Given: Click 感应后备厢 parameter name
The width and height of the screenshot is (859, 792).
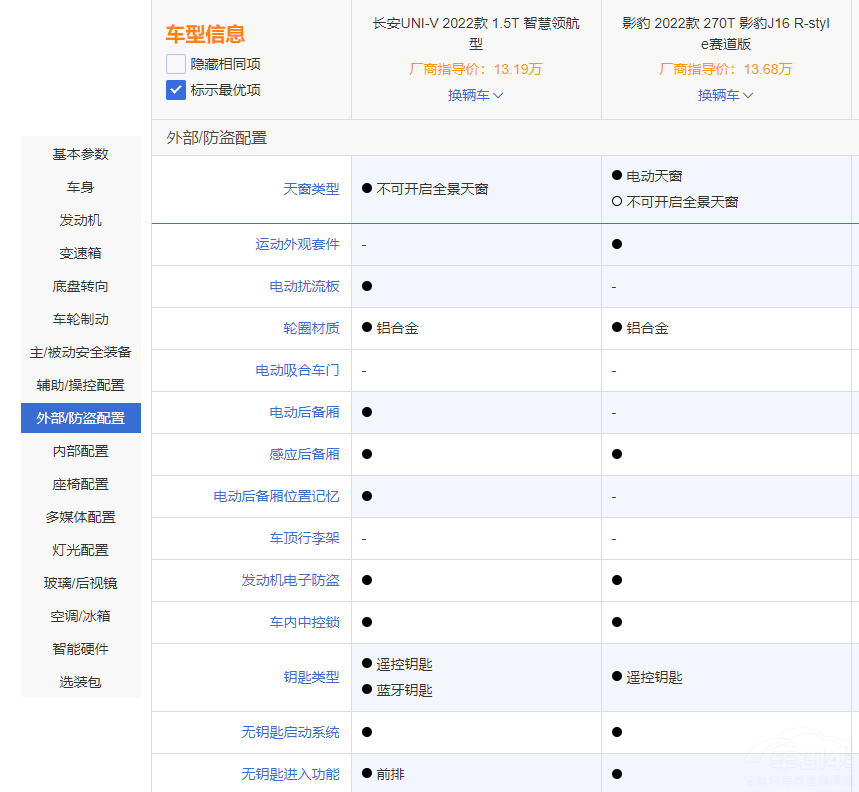Looking at the screenshot, I should pos(304,454).
